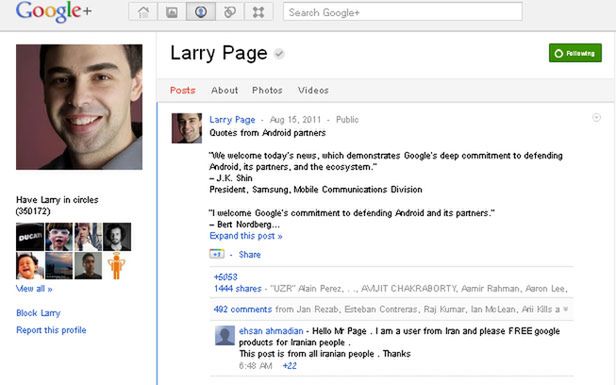Click "Quotes from Android partners" text

[x=268, y=133]
